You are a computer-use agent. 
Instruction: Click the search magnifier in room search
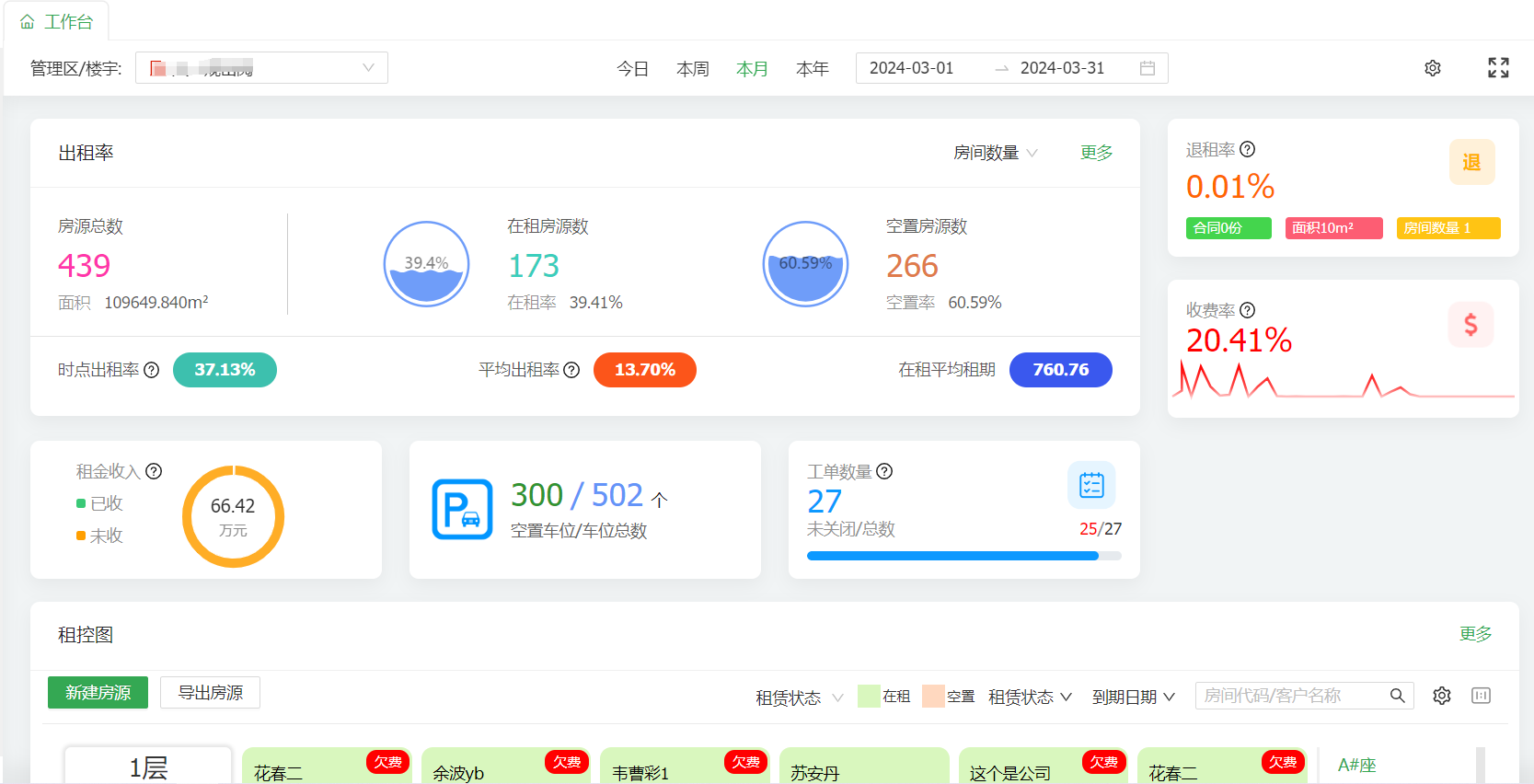pyautogui.click(x=1397, y=696)
